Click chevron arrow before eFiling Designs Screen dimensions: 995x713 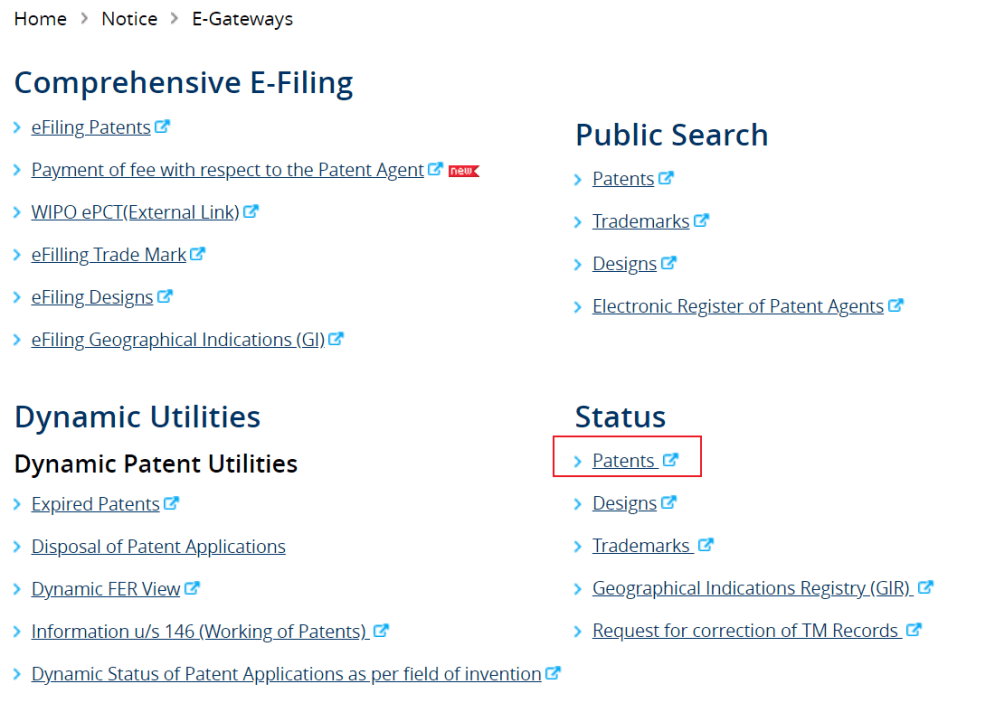click(17, 298)
